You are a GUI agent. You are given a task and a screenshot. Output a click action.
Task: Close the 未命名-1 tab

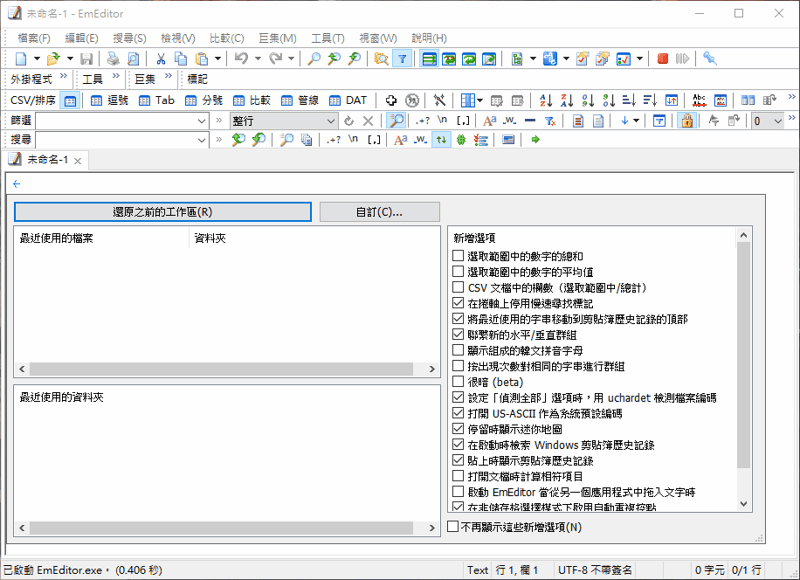78,161
